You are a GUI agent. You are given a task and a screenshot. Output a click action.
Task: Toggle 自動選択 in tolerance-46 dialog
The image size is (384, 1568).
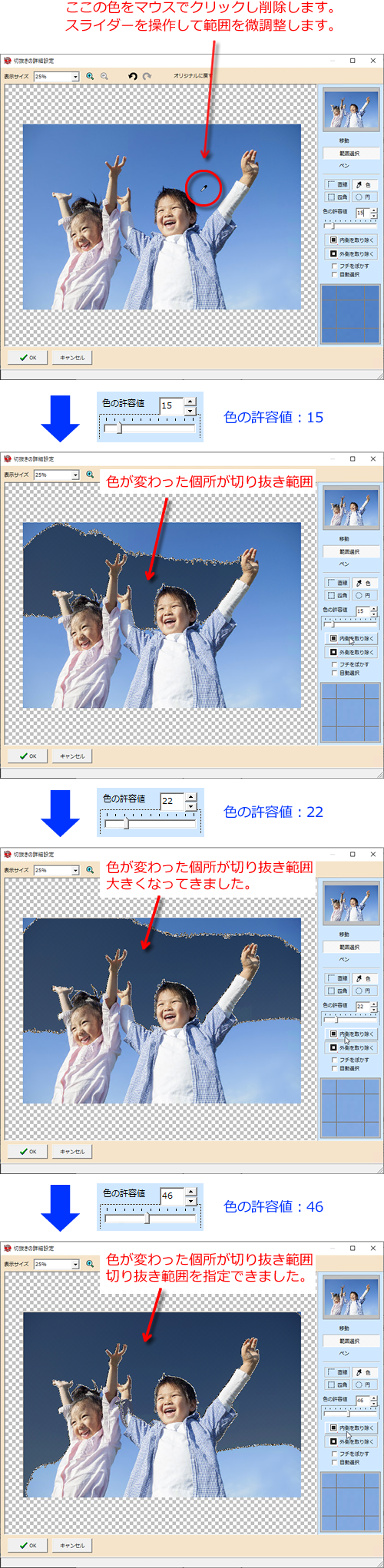pos(334,1462)
